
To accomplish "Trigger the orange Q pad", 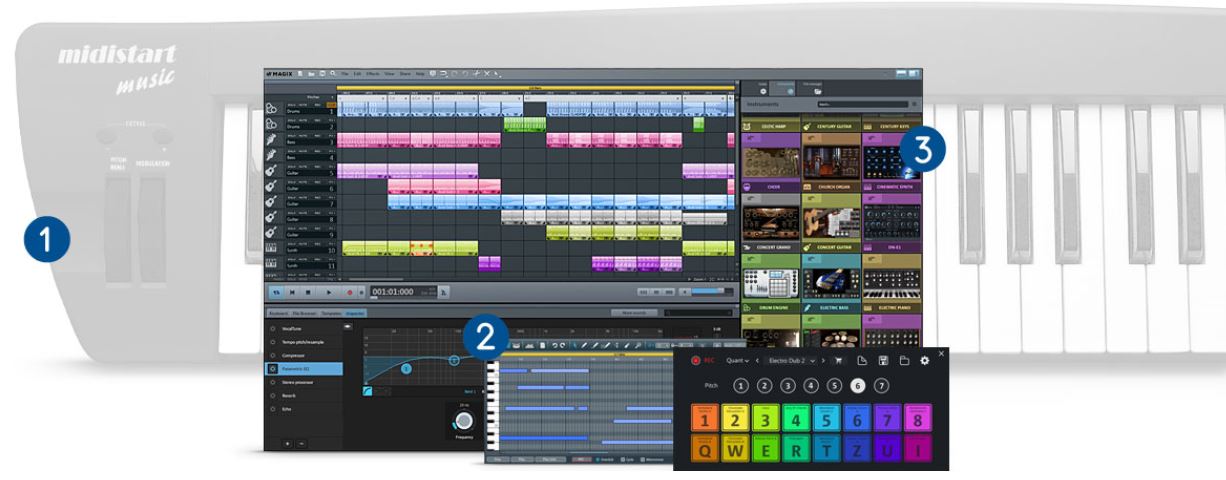I will [705, 449].
